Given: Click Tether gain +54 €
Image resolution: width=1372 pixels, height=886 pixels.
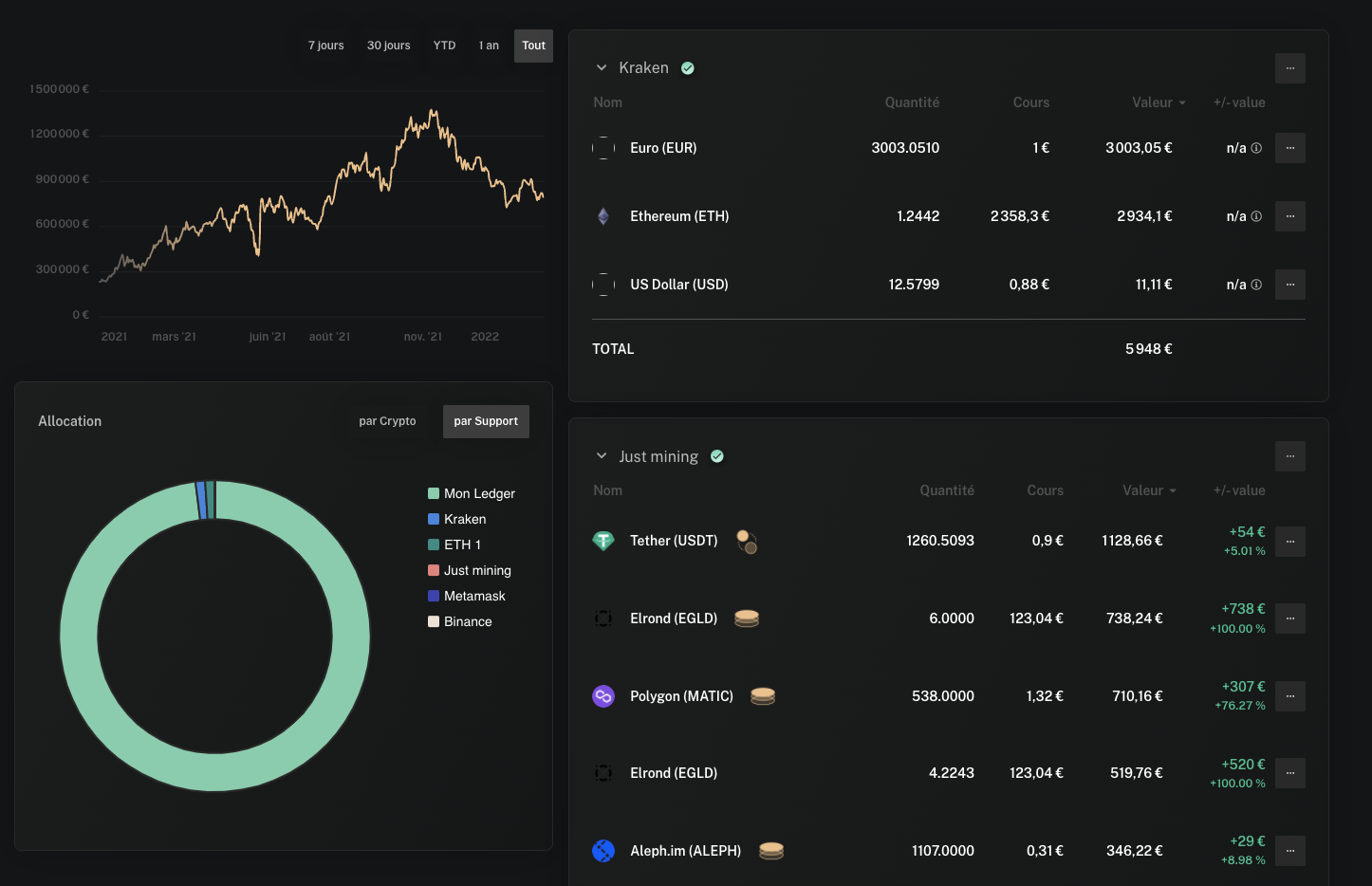Looking at the screenshot, I should [1247, 532].
